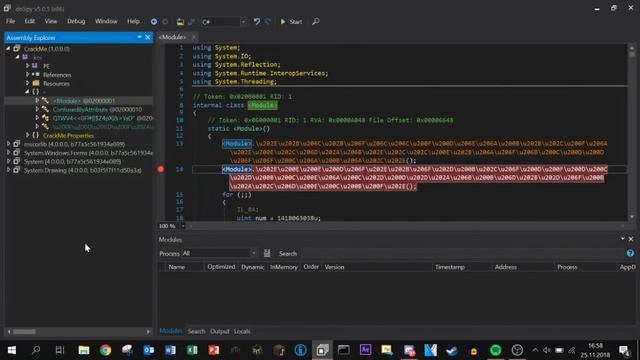Expand the System.Drawing assembly node

pos(8,170)
